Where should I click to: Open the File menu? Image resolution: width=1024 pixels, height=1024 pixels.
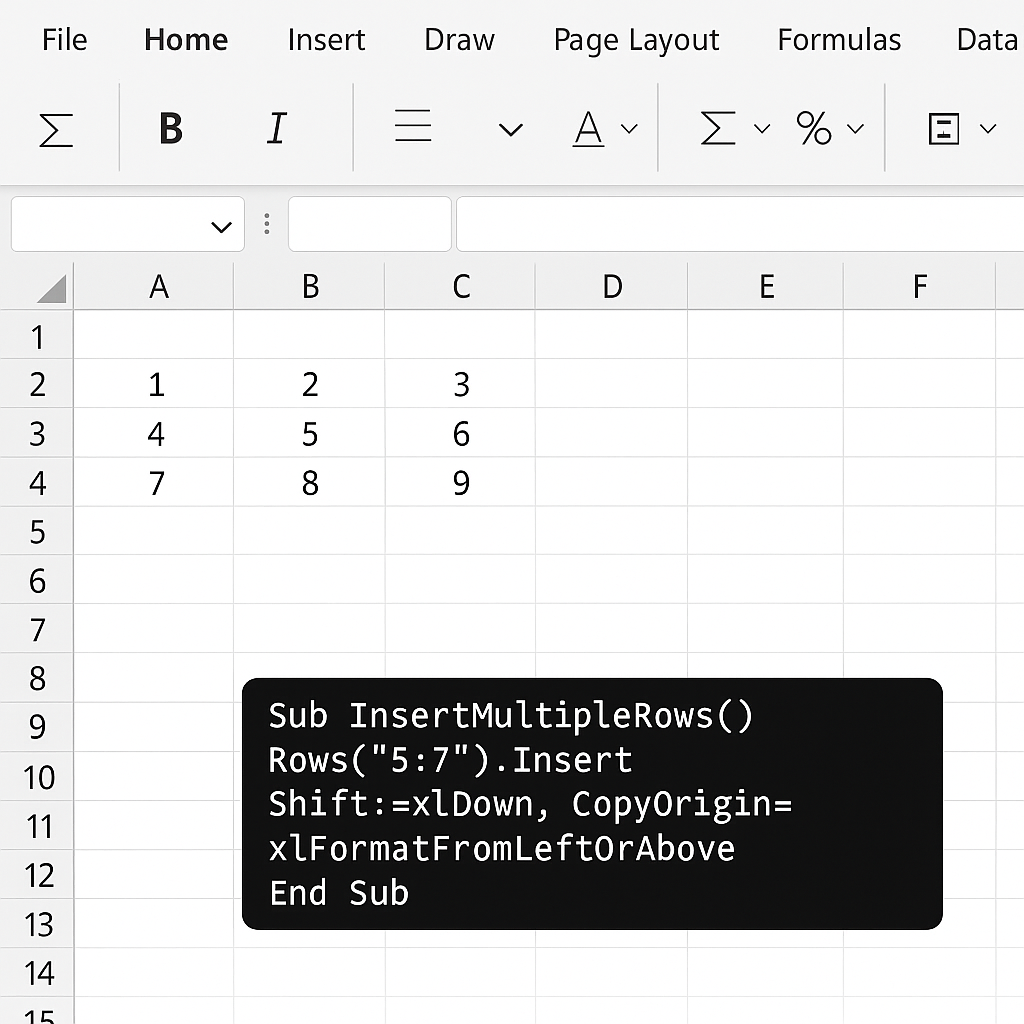(65, 40)
